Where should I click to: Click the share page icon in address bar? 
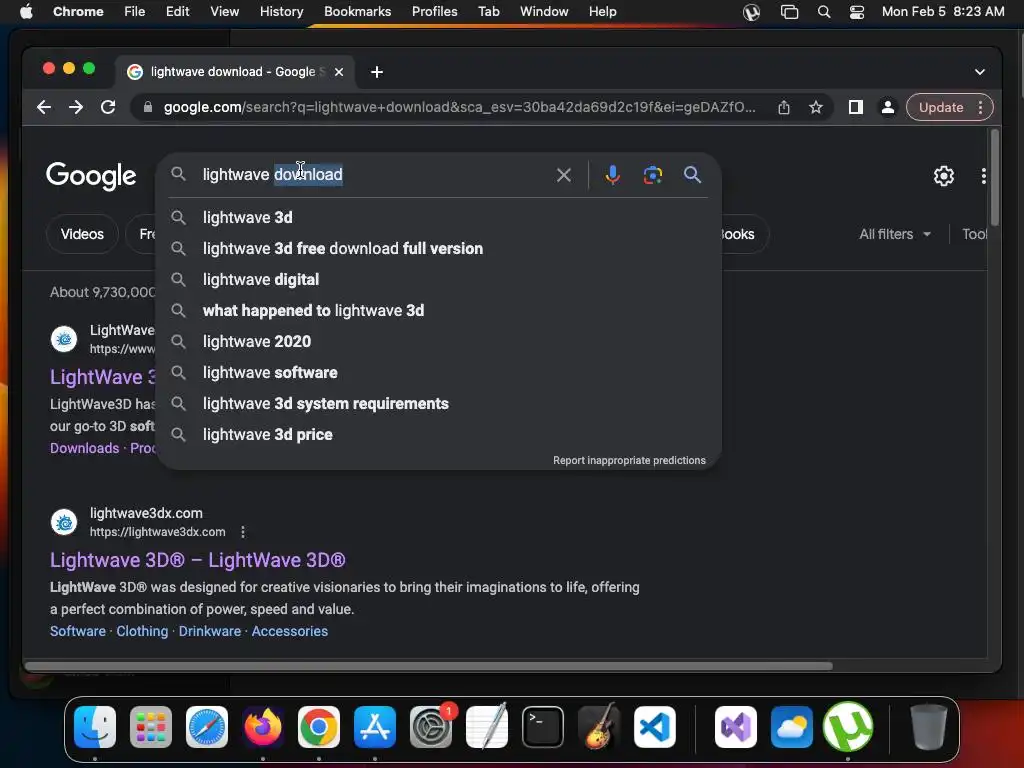(784, 107)
